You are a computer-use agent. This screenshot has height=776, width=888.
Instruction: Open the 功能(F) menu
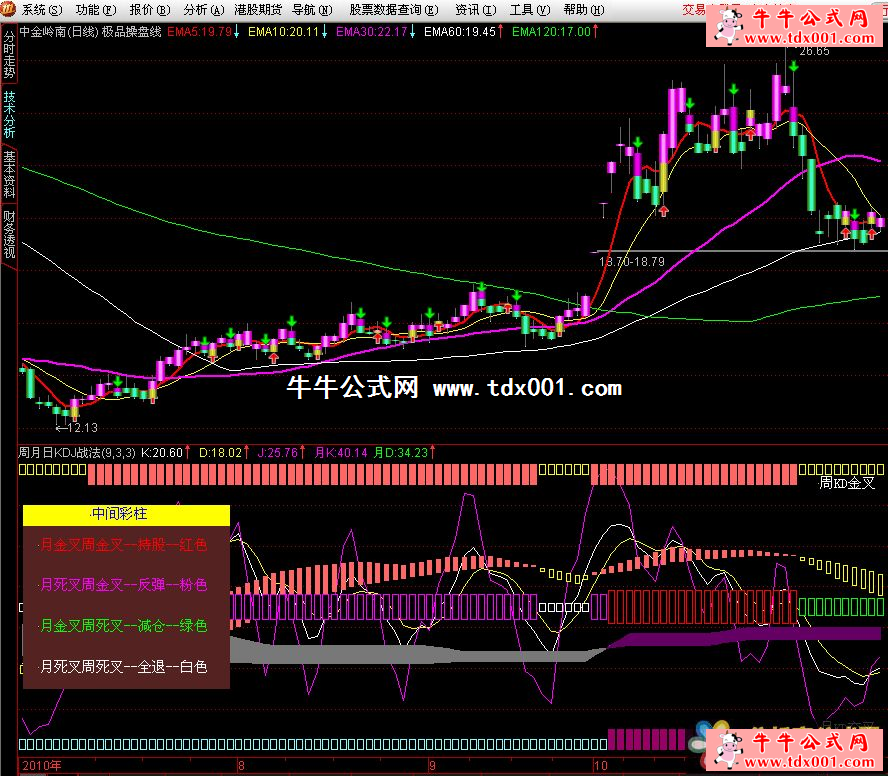pos(96,10)
